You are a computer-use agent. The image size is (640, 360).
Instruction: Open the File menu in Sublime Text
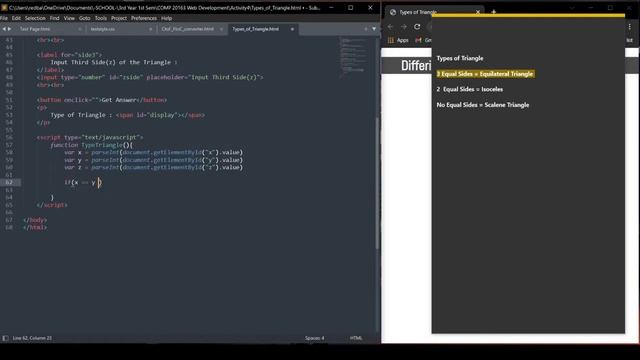coord(4,18)
